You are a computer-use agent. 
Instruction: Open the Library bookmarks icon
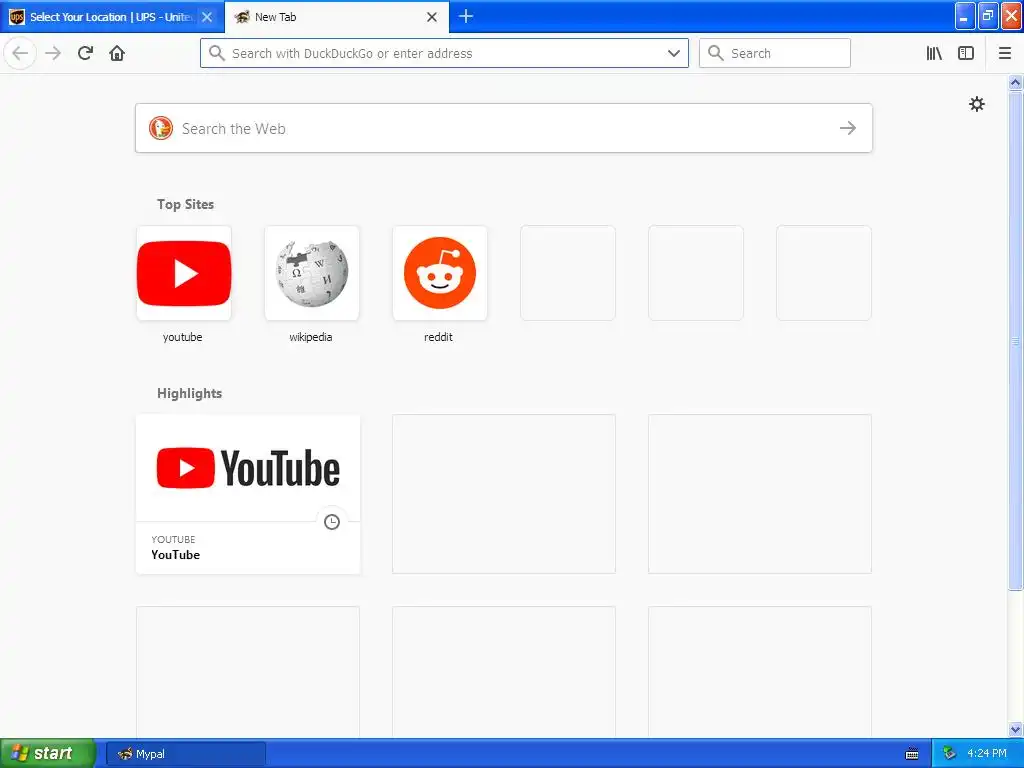pyautogui.click(x=934, y=53)
